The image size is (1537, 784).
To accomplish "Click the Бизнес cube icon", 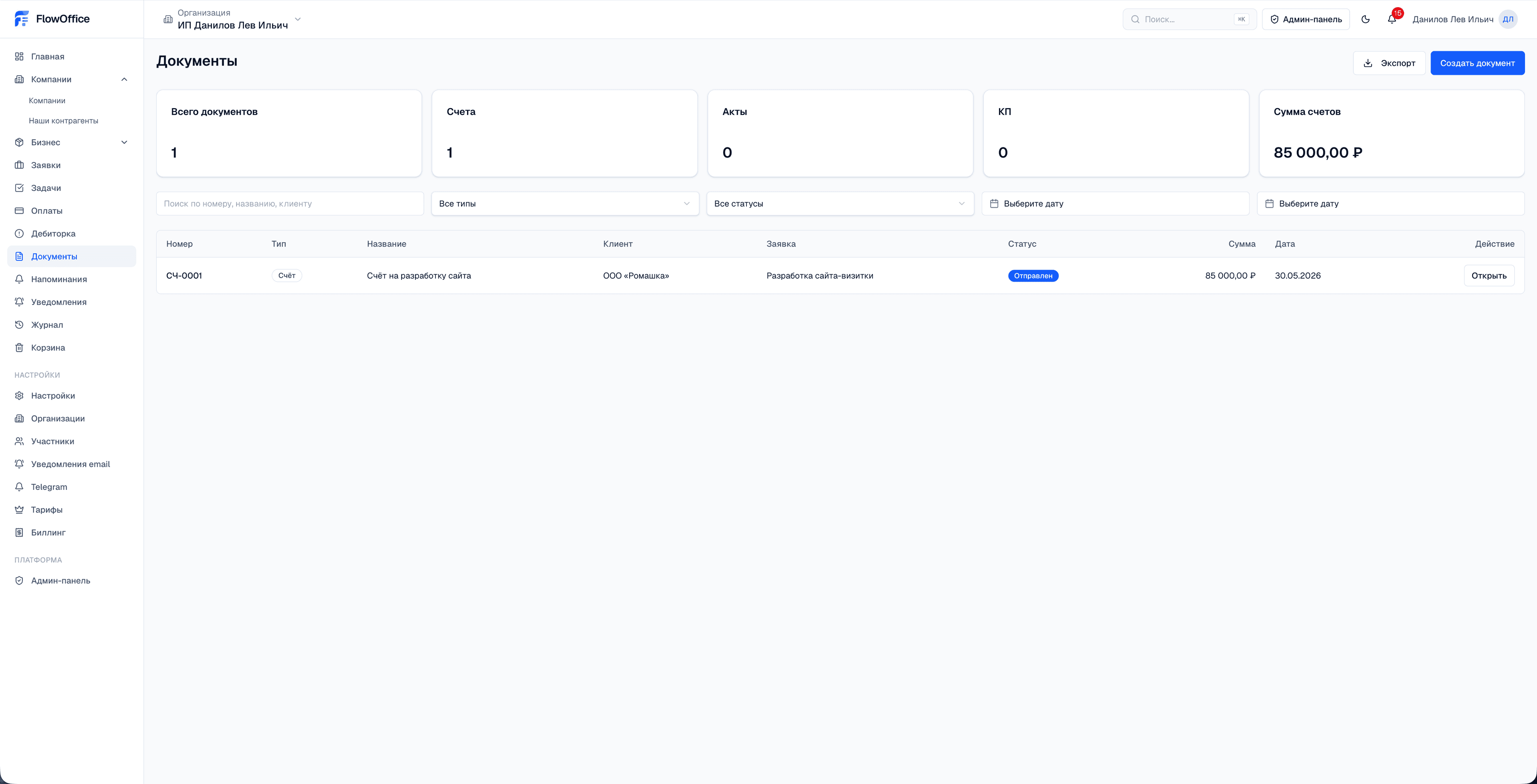I will 19,142.
